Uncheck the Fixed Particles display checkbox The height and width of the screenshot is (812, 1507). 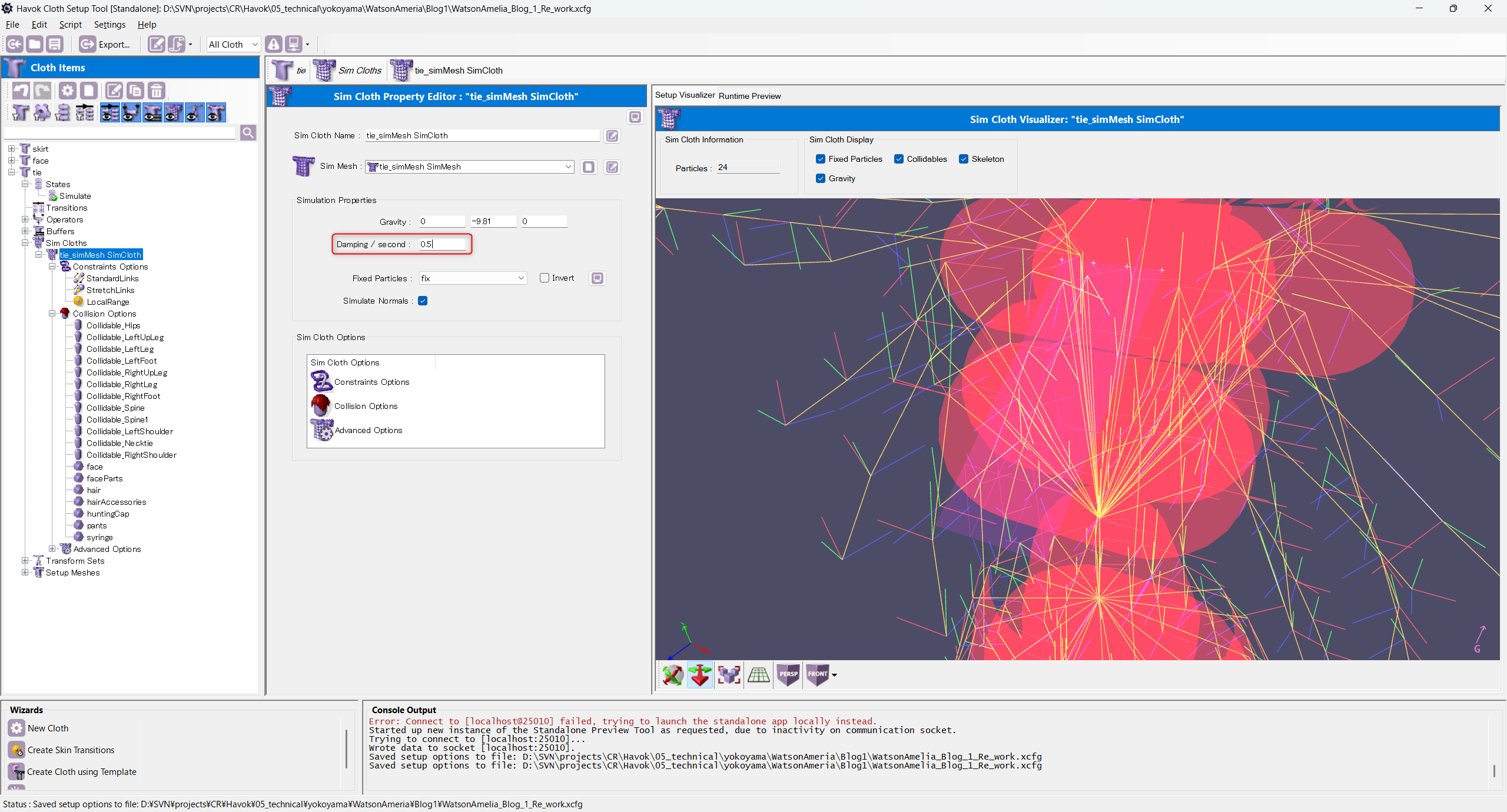(821, 159)
